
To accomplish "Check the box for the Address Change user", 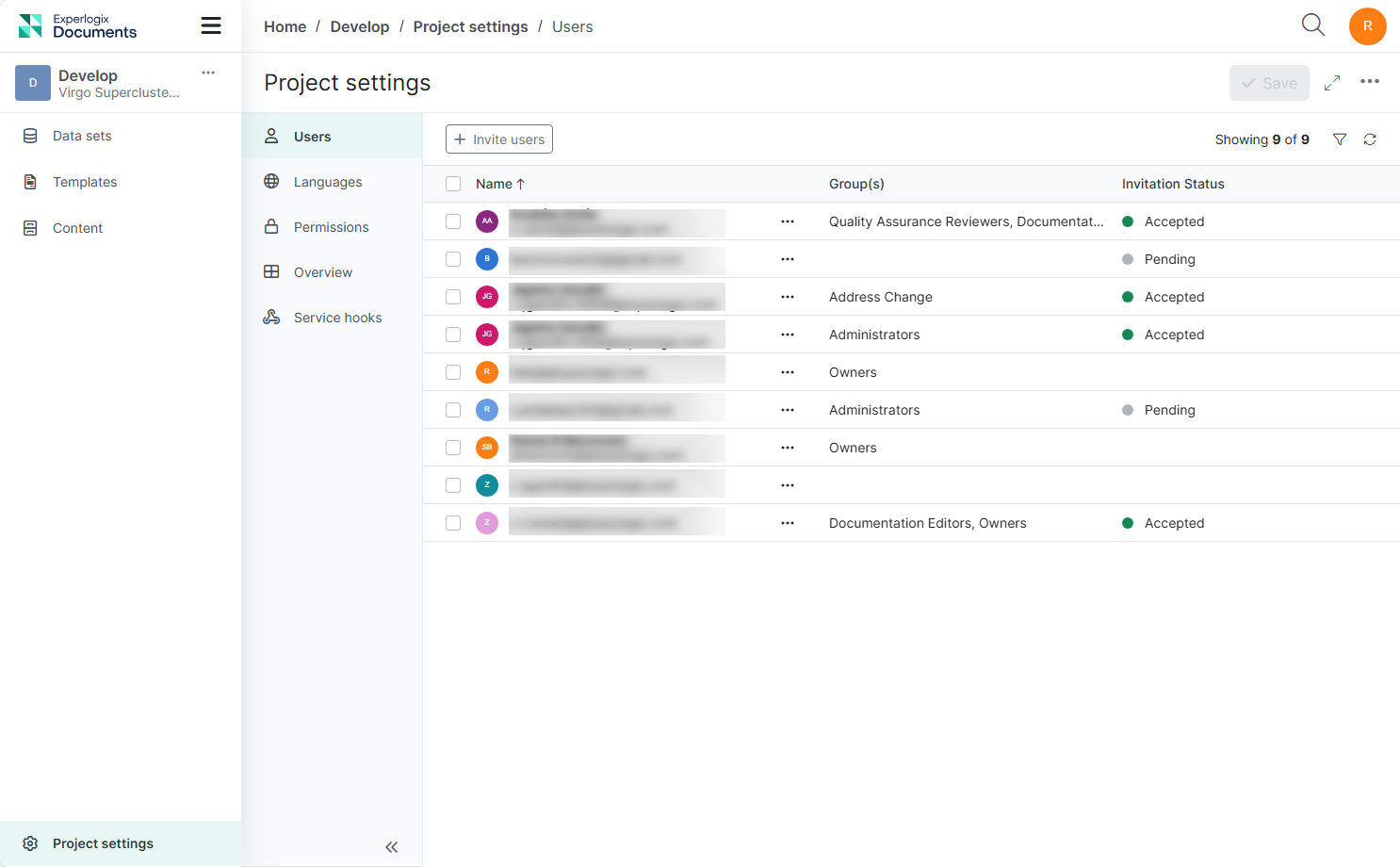I will (453, 297).
